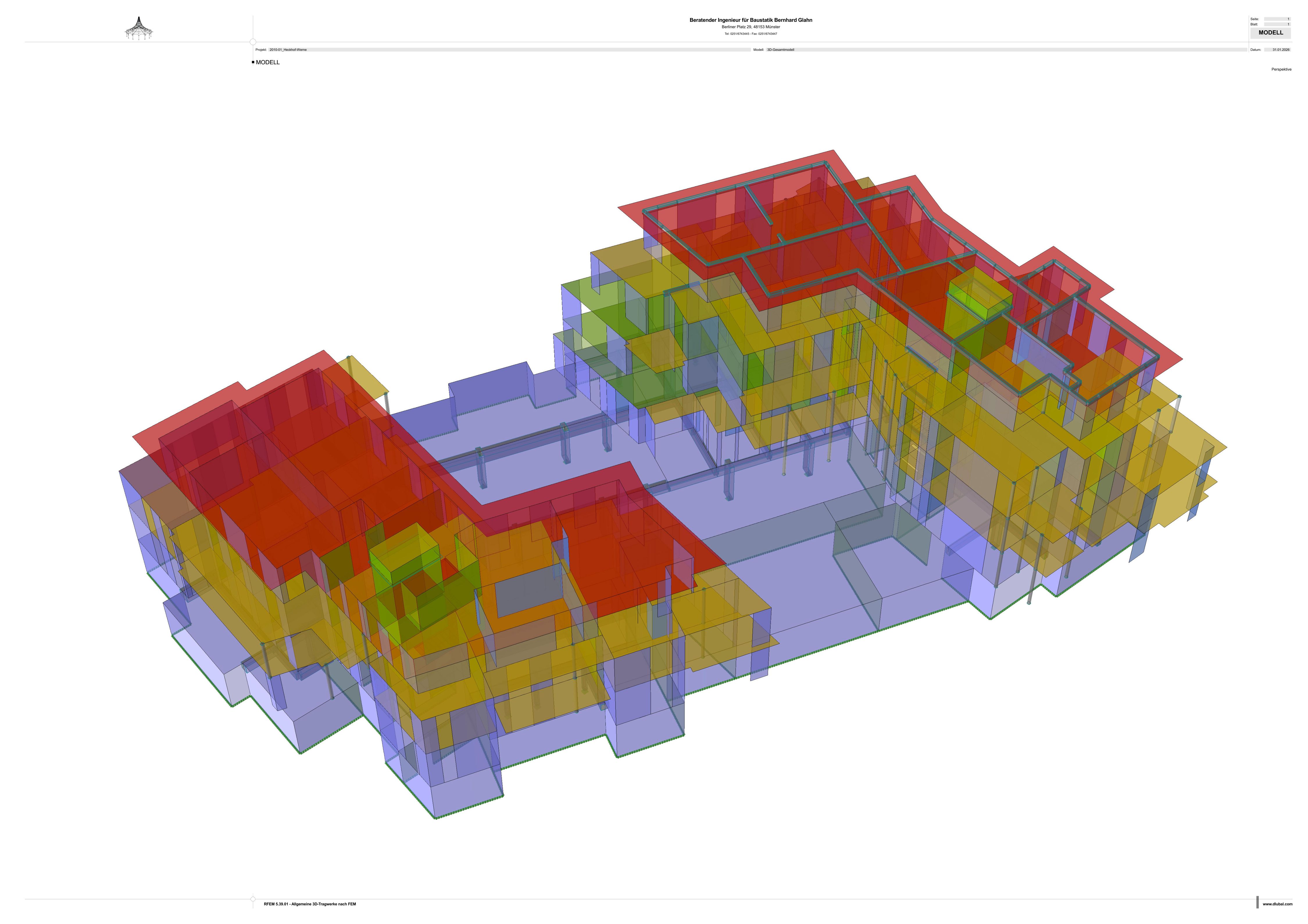
Task: Click the gray MODELL box at top right
Action: click(x=1271, y=33)
